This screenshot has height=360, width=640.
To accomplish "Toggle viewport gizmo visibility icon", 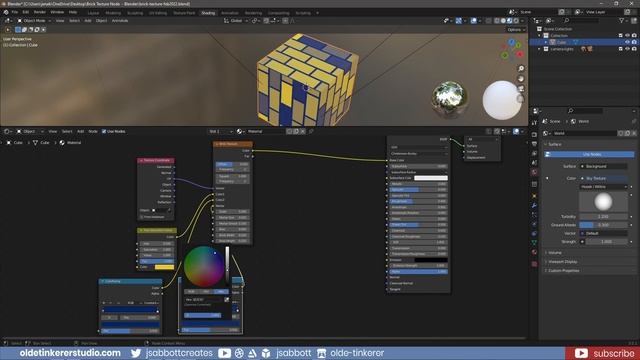I will tap(459, 20).
